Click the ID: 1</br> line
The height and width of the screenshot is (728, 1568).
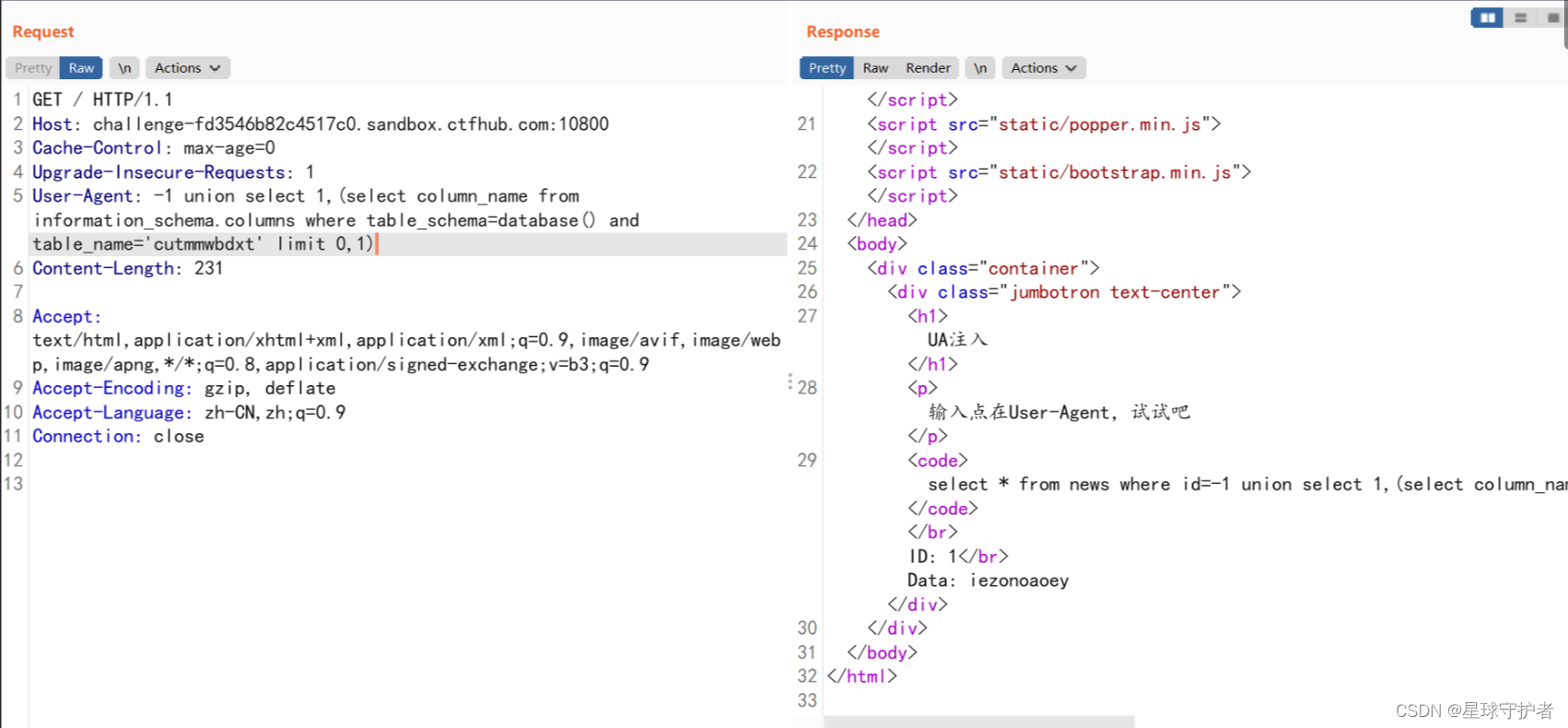pos(958,557)
